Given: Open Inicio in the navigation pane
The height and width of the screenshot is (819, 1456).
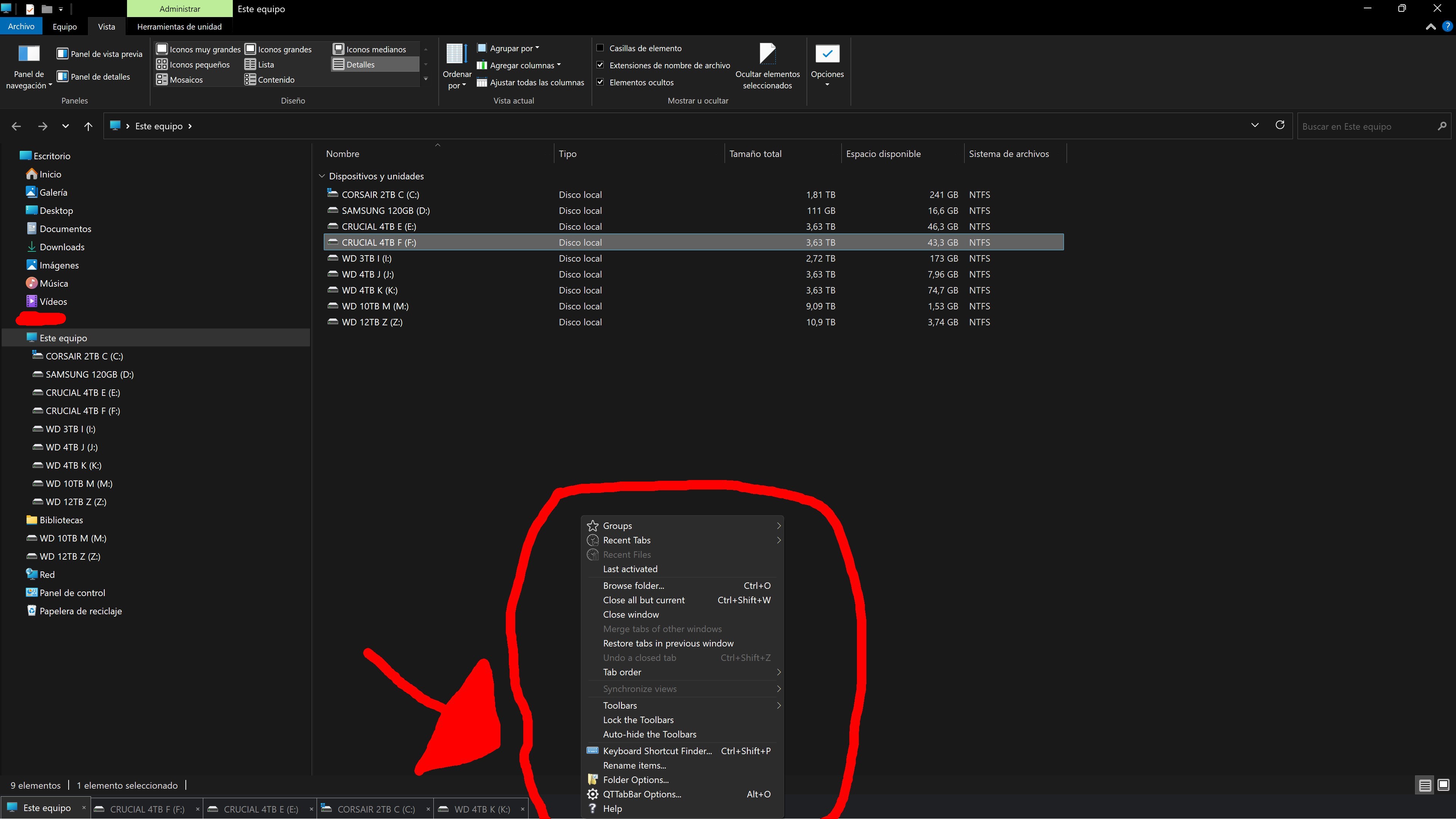Looking at the screenshot, I should tap(44, 174).
